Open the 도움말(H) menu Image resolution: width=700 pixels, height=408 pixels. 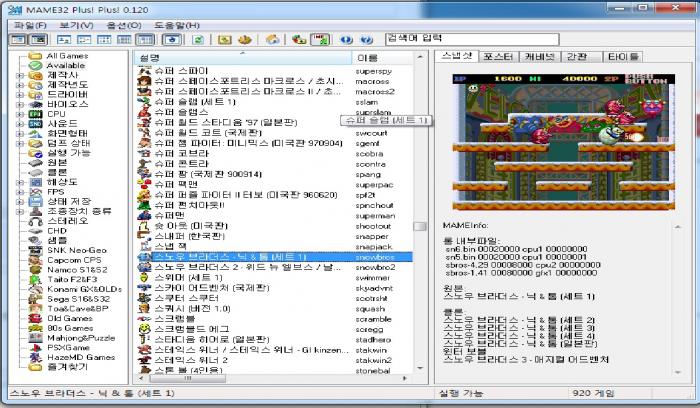[177, 25]
